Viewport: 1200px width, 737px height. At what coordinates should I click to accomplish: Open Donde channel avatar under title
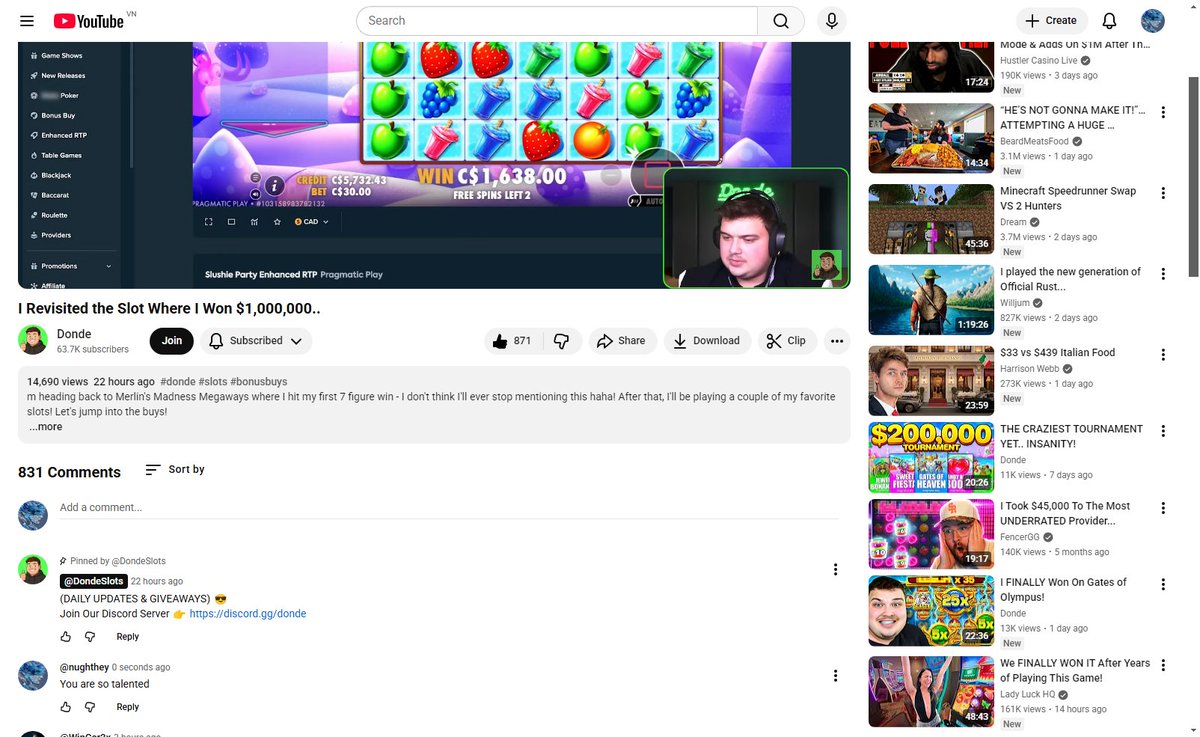click(x=33, y=340)
